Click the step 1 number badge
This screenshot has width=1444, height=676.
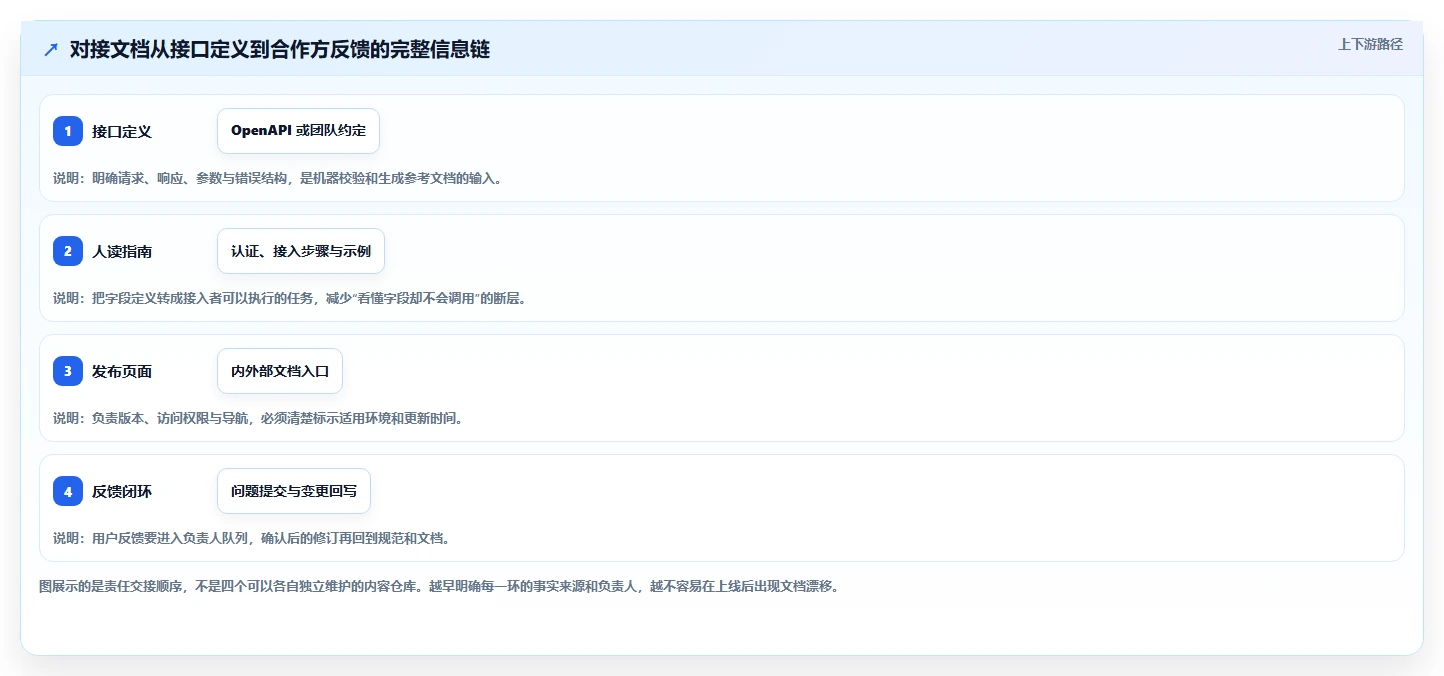coord(68,131)
